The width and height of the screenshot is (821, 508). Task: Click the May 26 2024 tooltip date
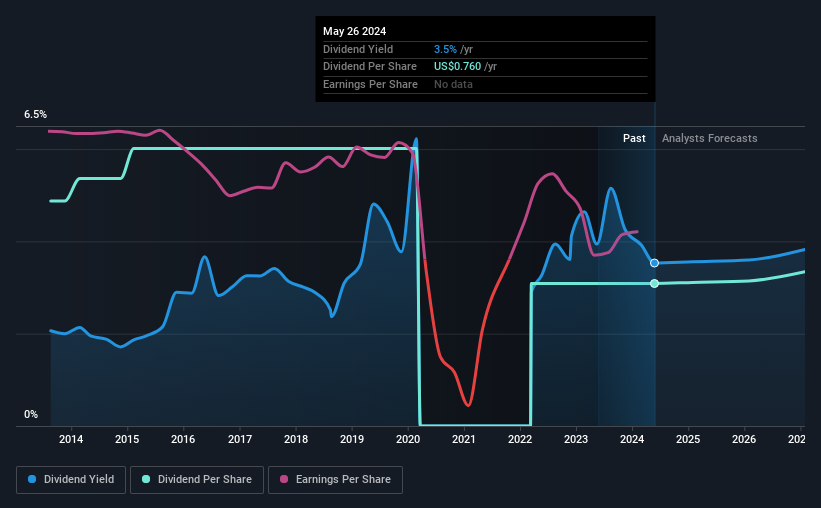352,30
